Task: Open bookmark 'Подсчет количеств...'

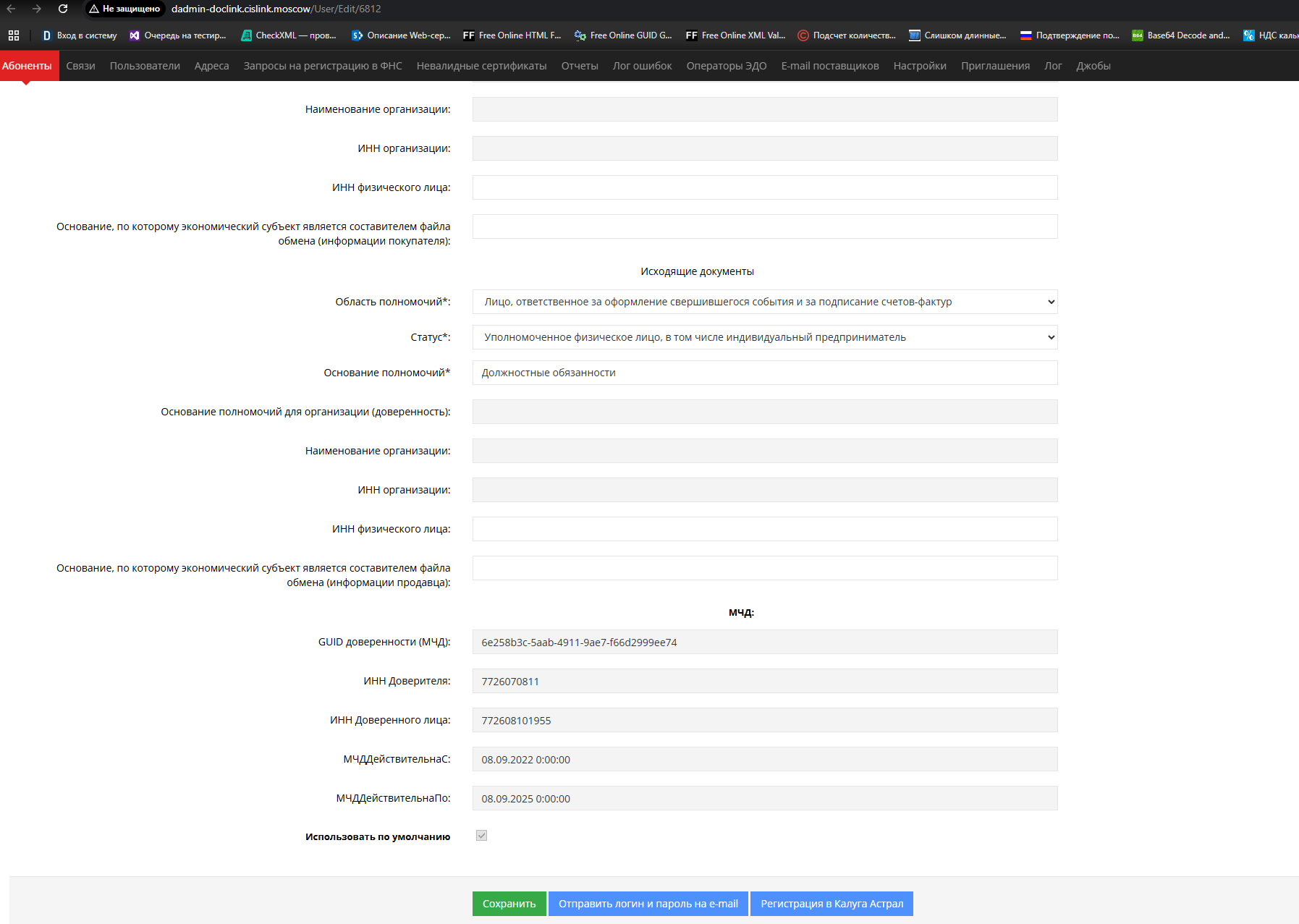Action: (847, 35)
